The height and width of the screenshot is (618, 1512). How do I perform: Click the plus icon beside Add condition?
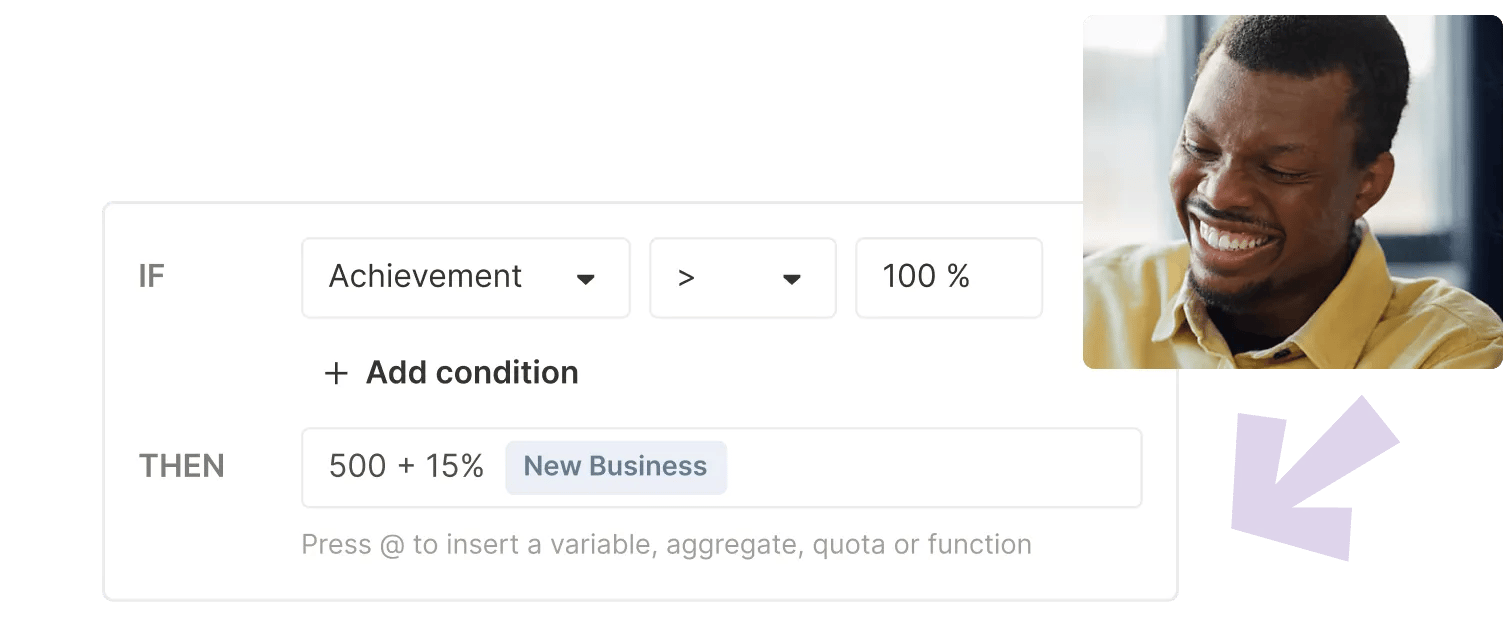(336, 373)
